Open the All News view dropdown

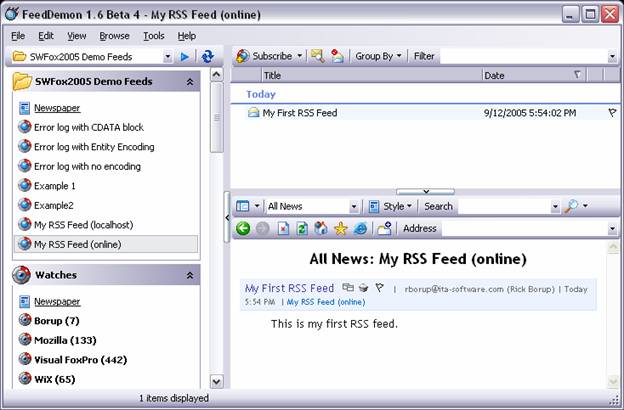(353, 207)
